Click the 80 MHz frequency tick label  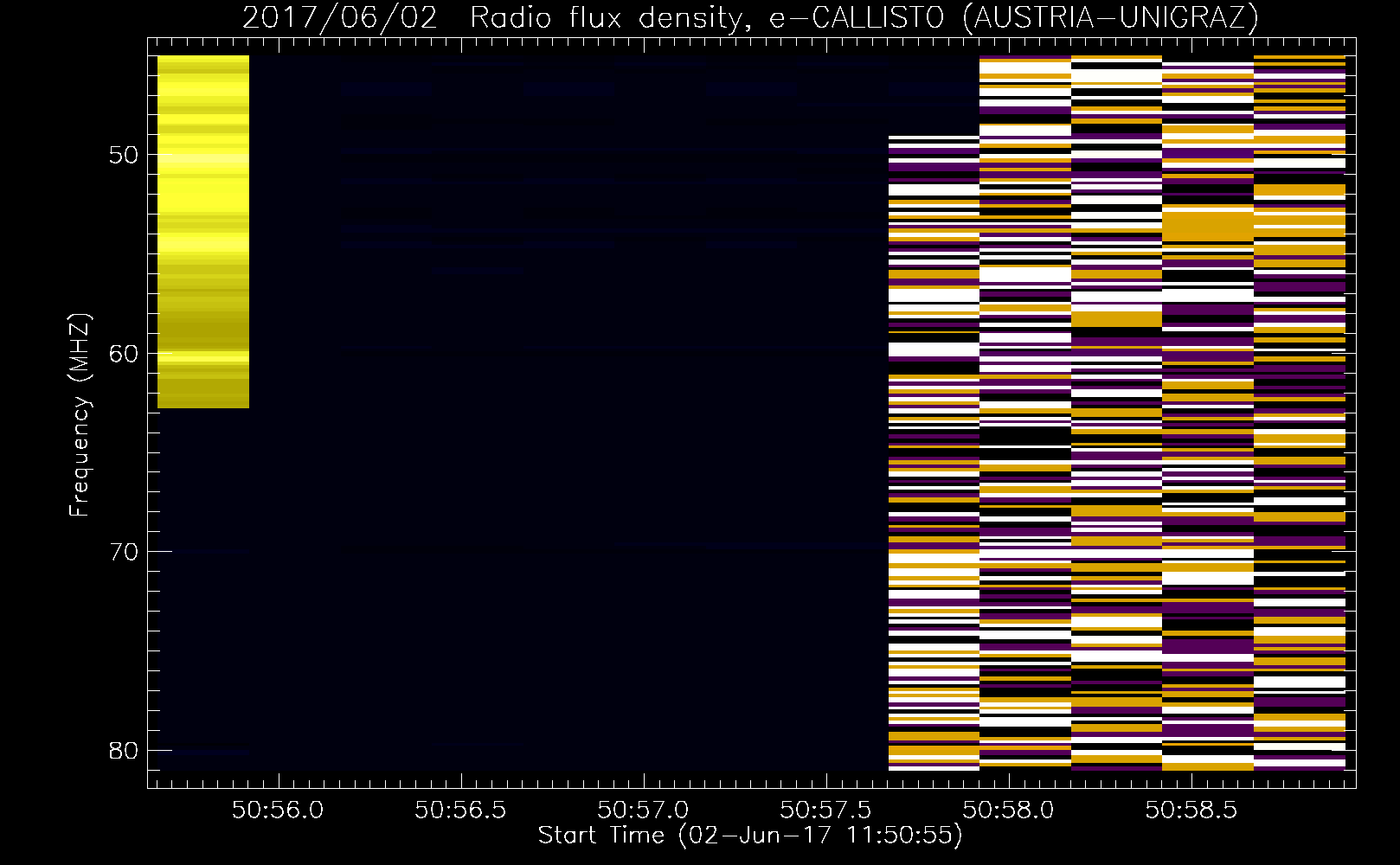(124, 750)
